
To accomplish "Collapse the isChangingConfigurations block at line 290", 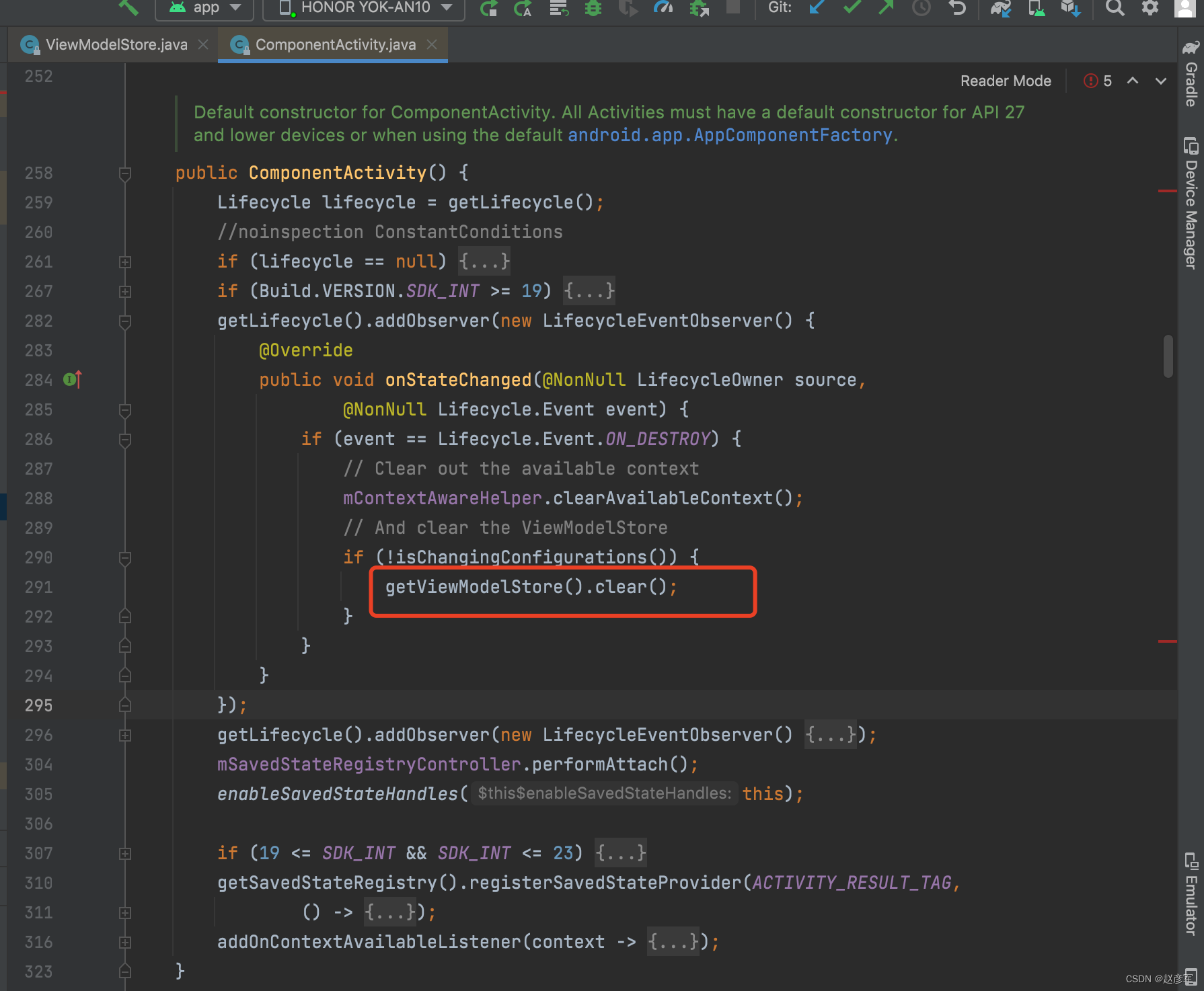I will pos(125,558).
